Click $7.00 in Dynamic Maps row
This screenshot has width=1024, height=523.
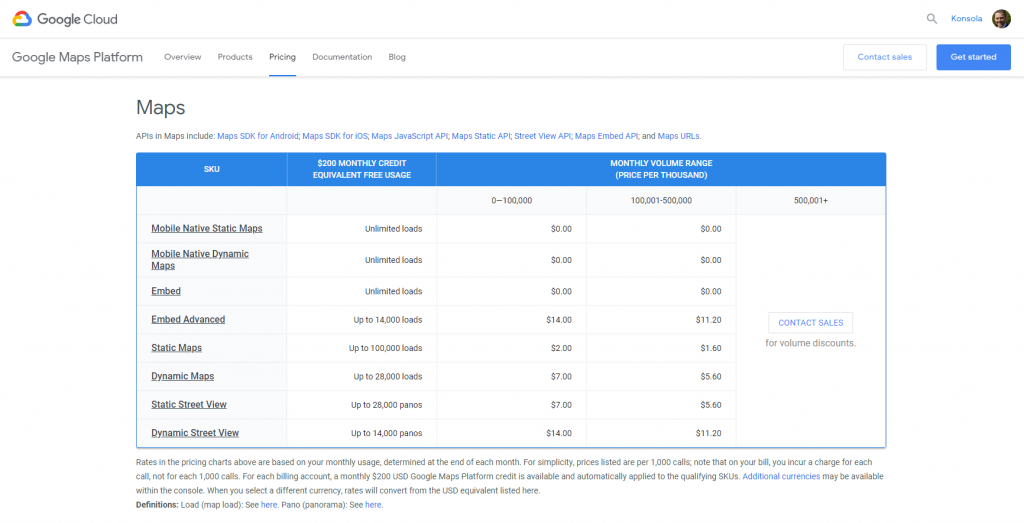[x=562, y=377]
